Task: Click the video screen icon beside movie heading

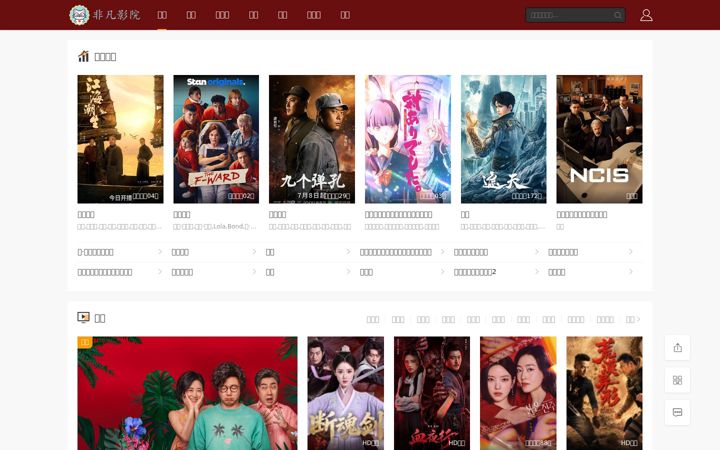Action: pos(83,317)
